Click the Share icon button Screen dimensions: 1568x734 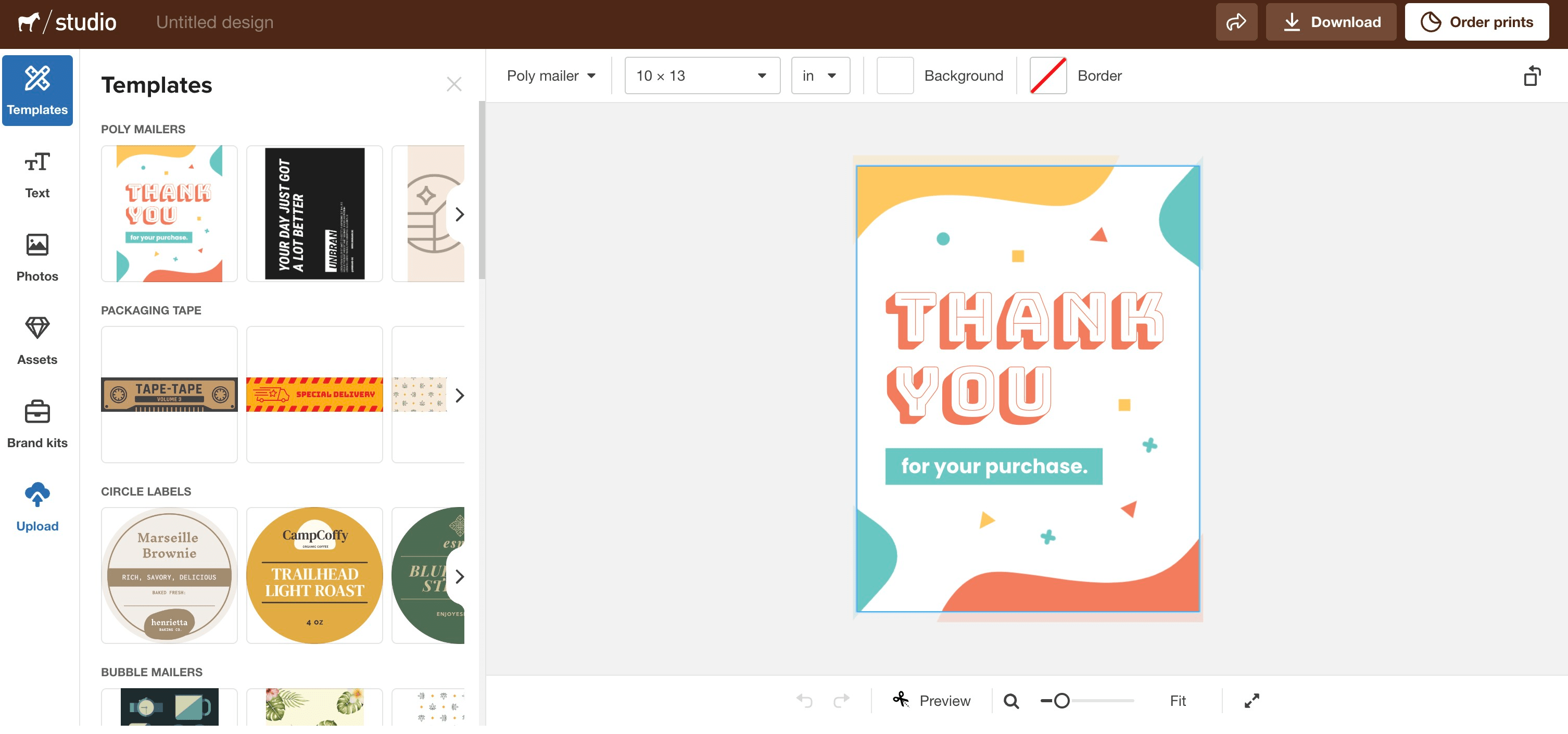(x=1236, y=21)
